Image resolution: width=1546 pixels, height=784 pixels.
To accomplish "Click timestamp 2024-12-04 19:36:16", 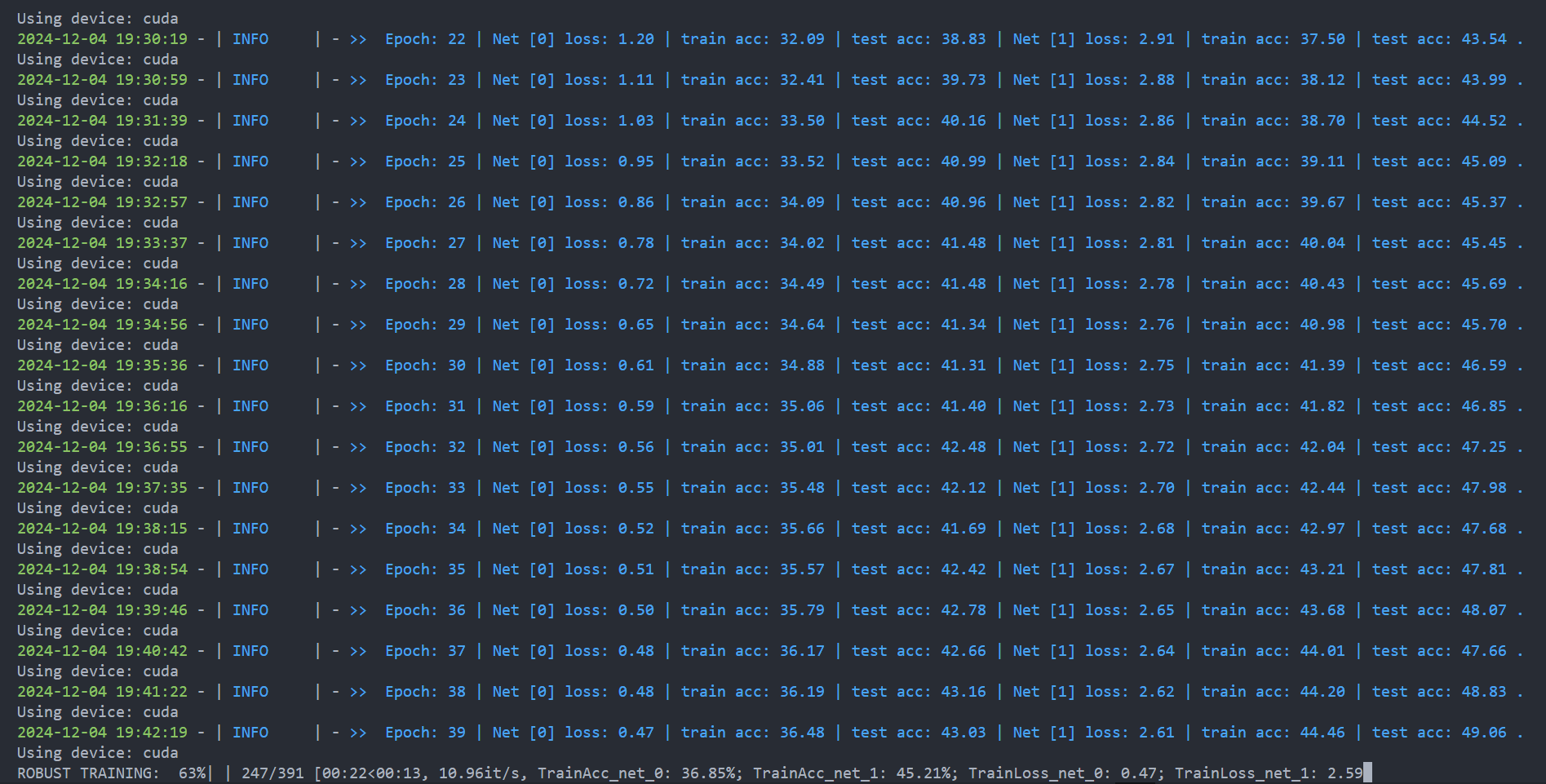I will click(102, 406).
